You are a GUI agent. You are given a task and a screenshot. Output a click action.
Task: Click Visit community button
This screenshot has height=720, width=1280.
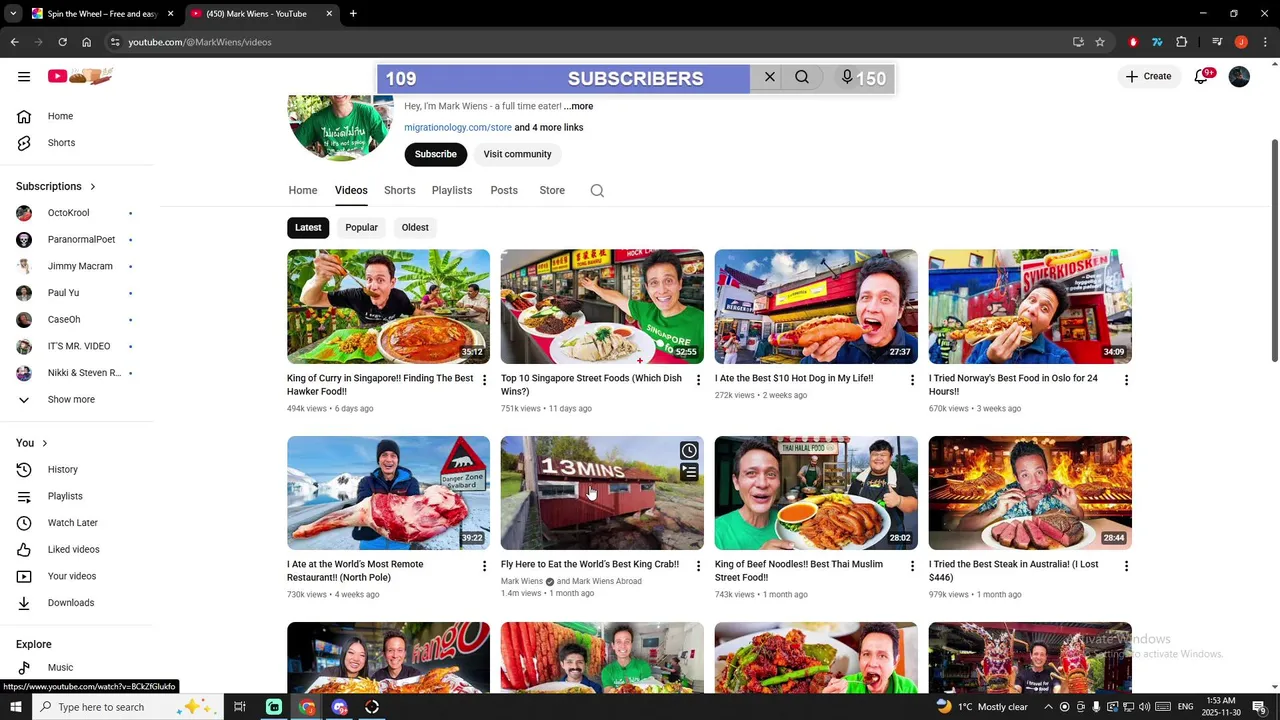[x=517, y=154]
